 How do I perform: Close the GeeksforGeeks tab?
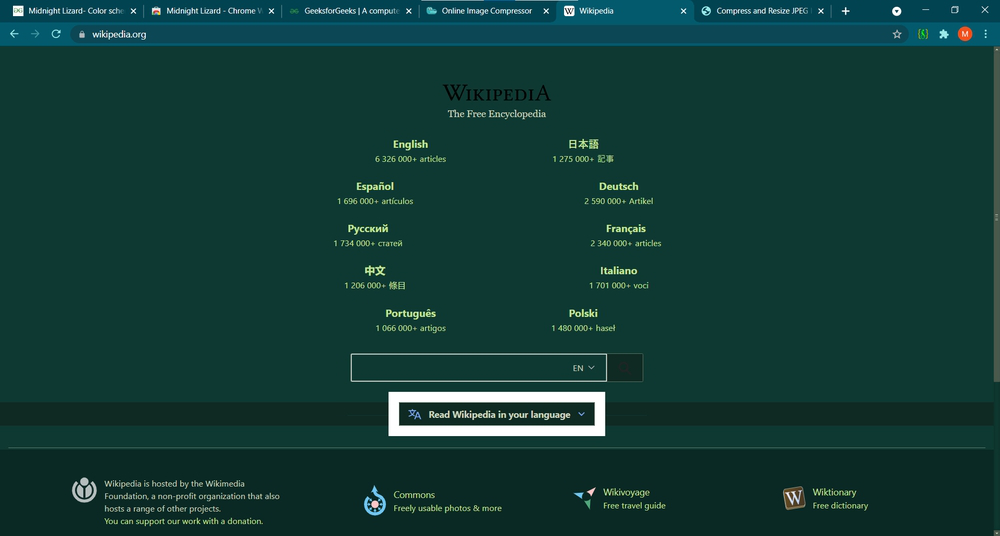408,11
